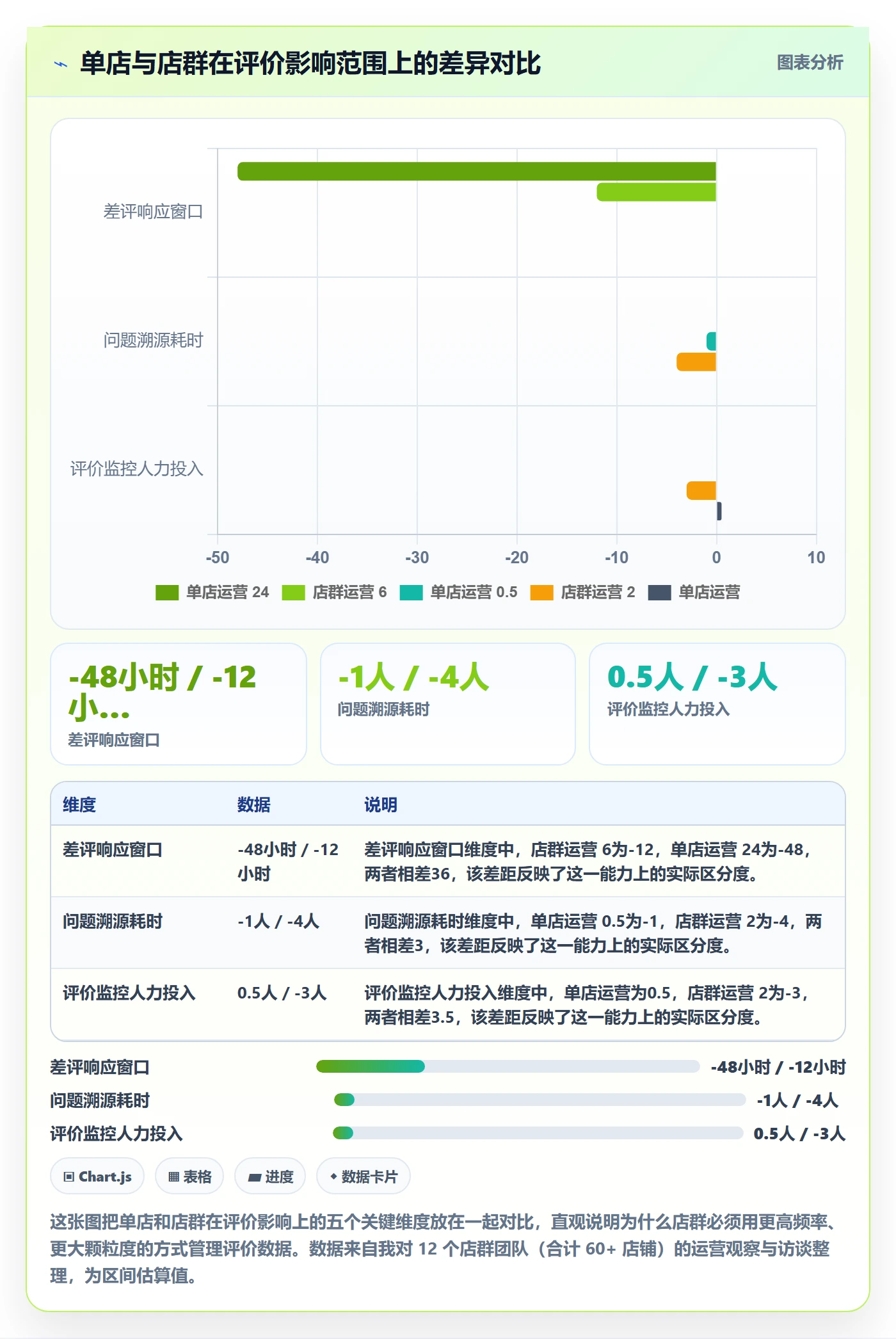Select the 问题溯源耗时 table row cell
Screen dimensions: 896x1339
(113, 922)
